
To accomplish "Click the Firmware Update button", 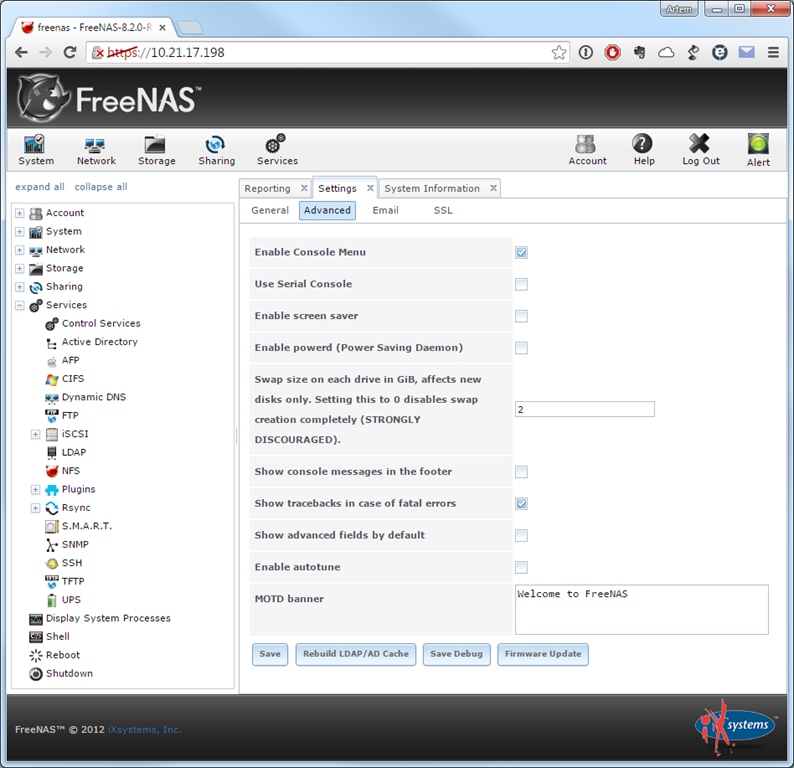I will (x=543, y=654).
